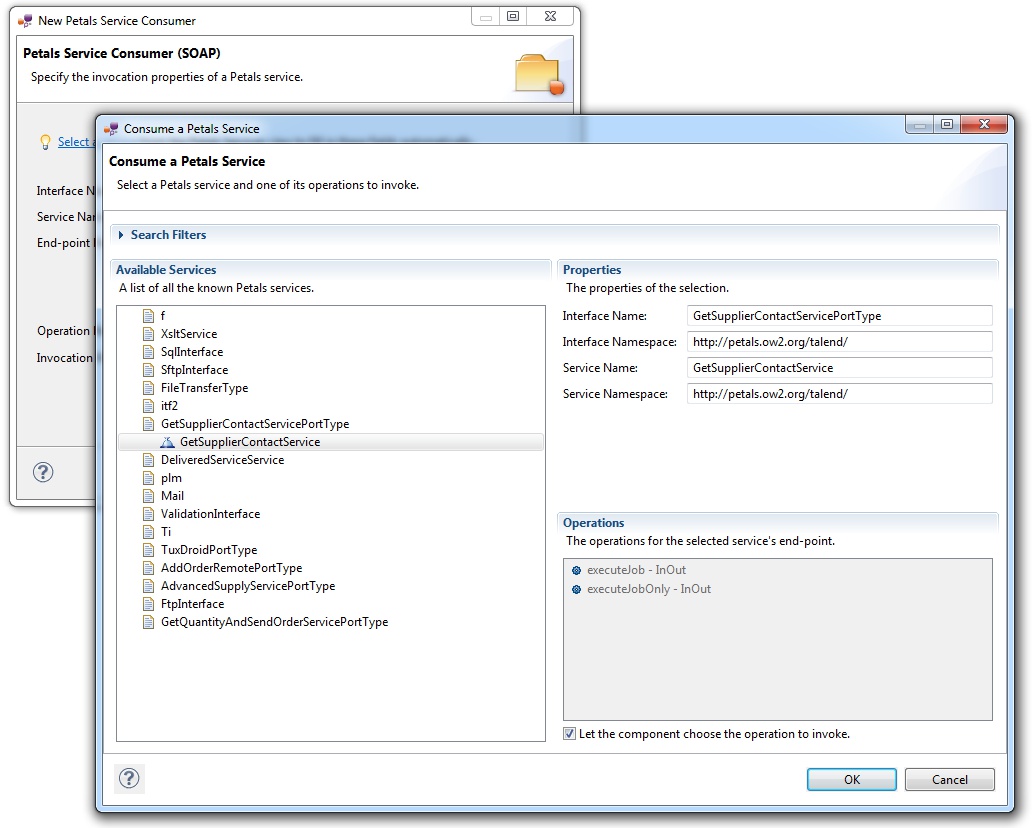Click the Mail interface file icon

148,496
